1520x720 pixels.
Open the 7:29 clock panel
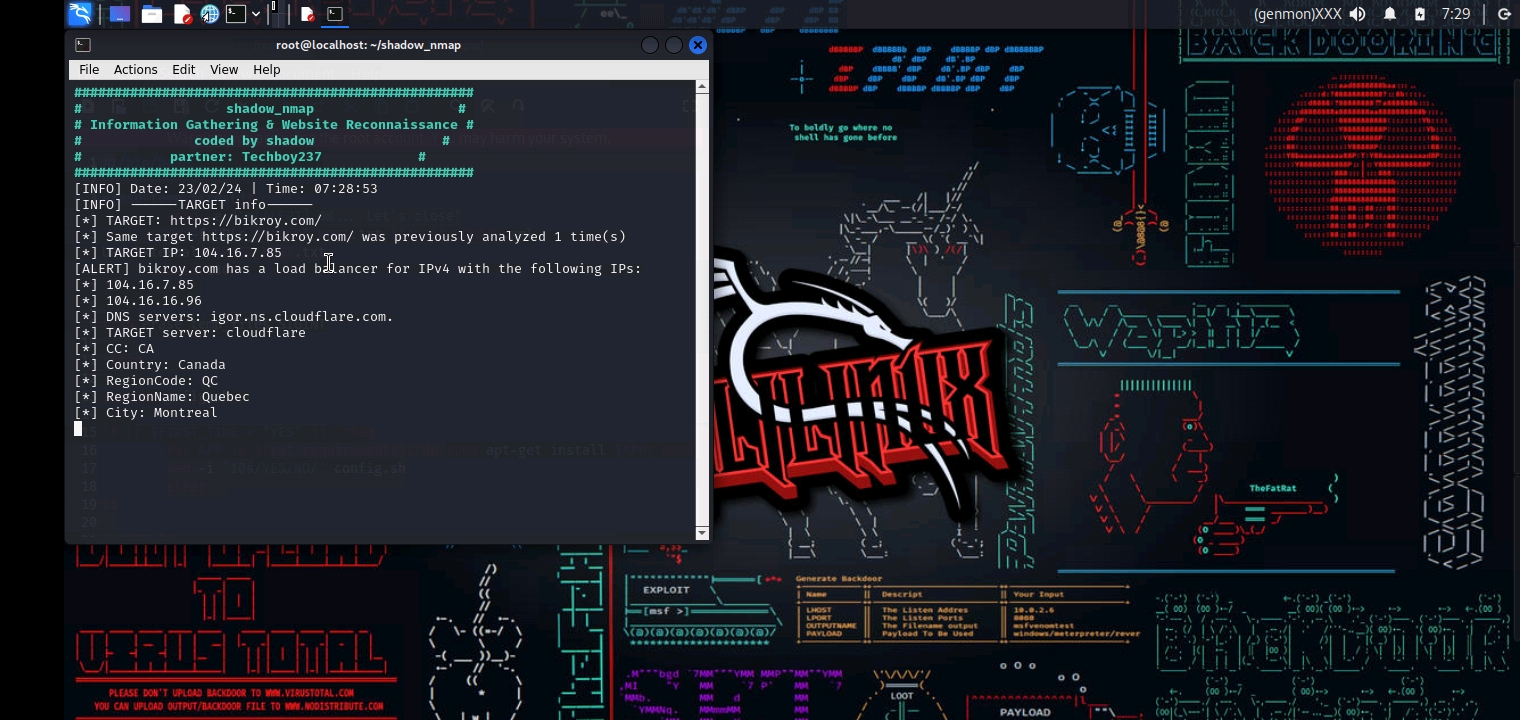coord(1456,14)
